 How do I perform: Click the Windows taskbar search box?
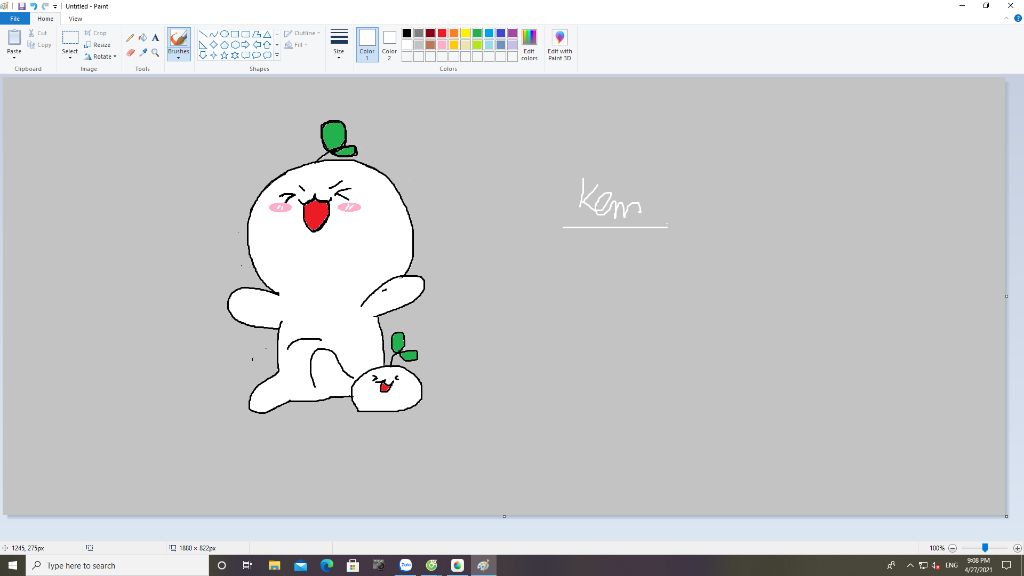118,566
